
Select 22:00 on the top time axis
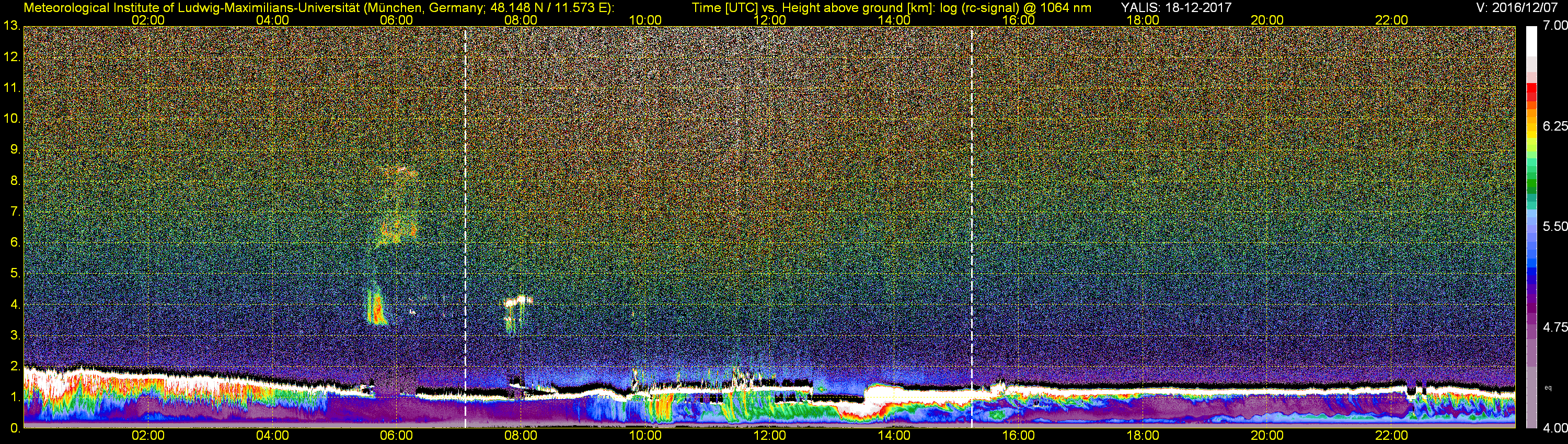(1391, 20)
